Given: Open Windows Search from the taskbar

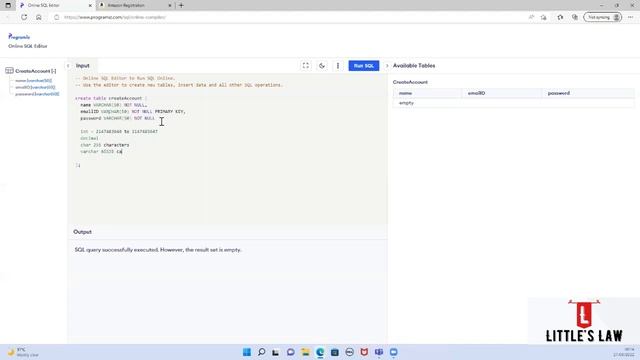Looking at the screenshot, I should pyautogui.click(x=261, y=352).
